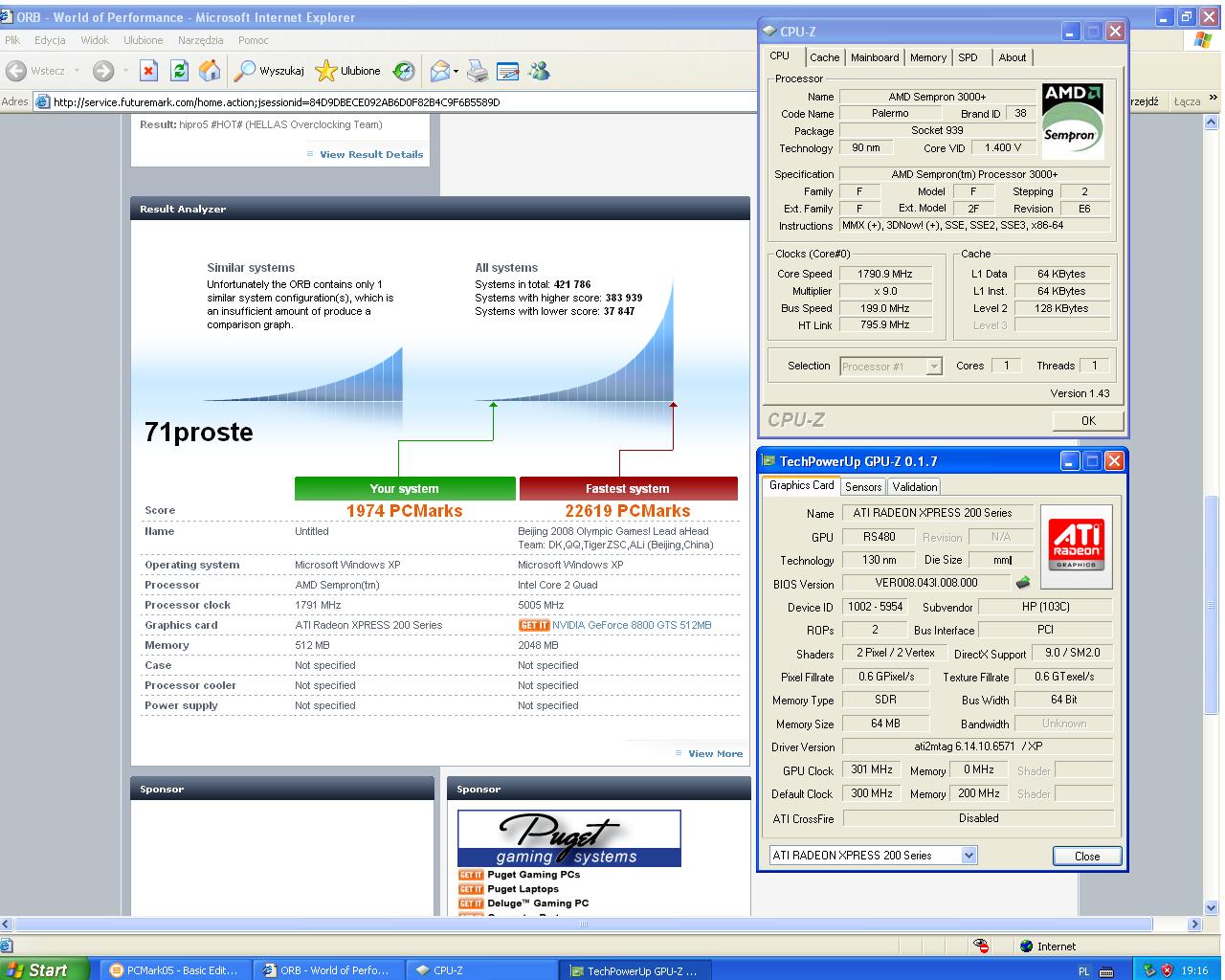Viewport: 1225px width, 980px height.
Task: Click the Edit page icon in toolbar
Action: point(508,71)
